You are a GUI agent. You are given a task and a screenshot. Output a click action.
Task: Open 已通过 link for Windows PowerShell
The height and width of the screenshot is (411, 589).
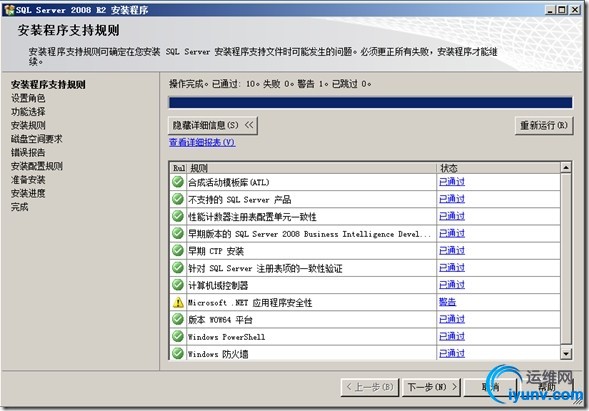[x=452, y=336]
